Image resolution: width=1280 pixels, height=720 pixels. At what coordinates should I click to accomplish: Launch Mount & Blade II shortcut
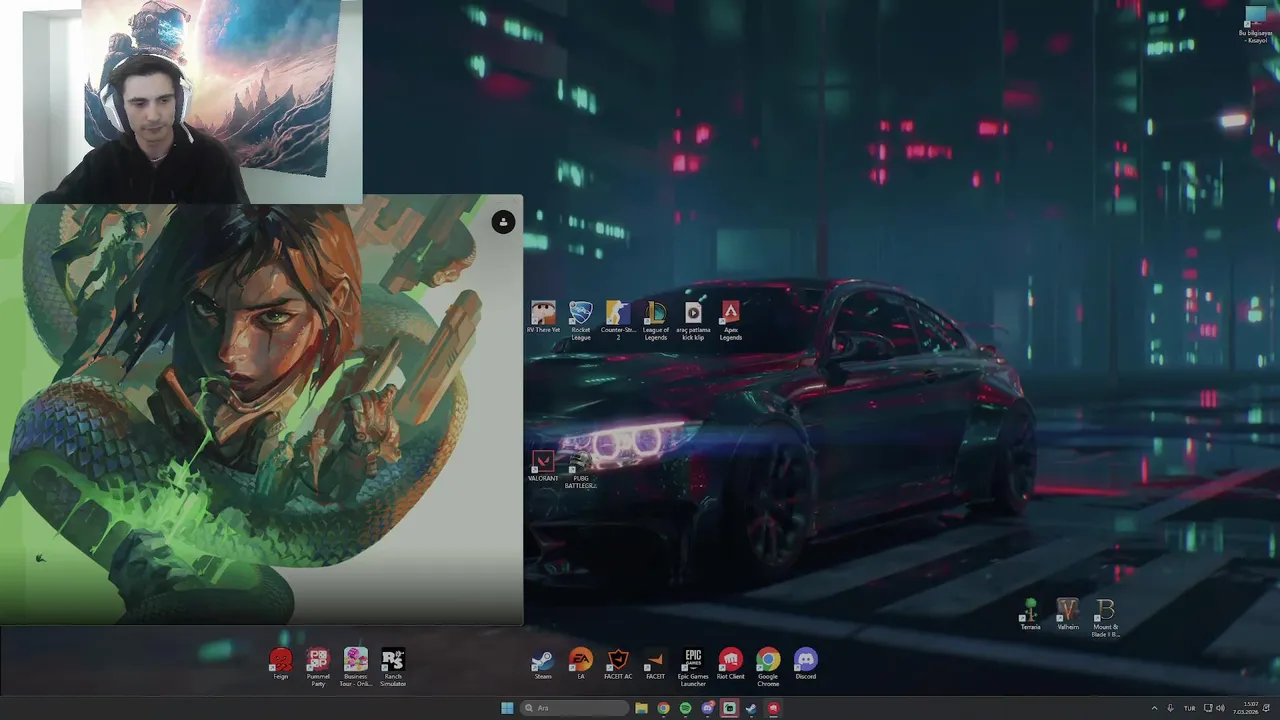(x=1105, y=618)
